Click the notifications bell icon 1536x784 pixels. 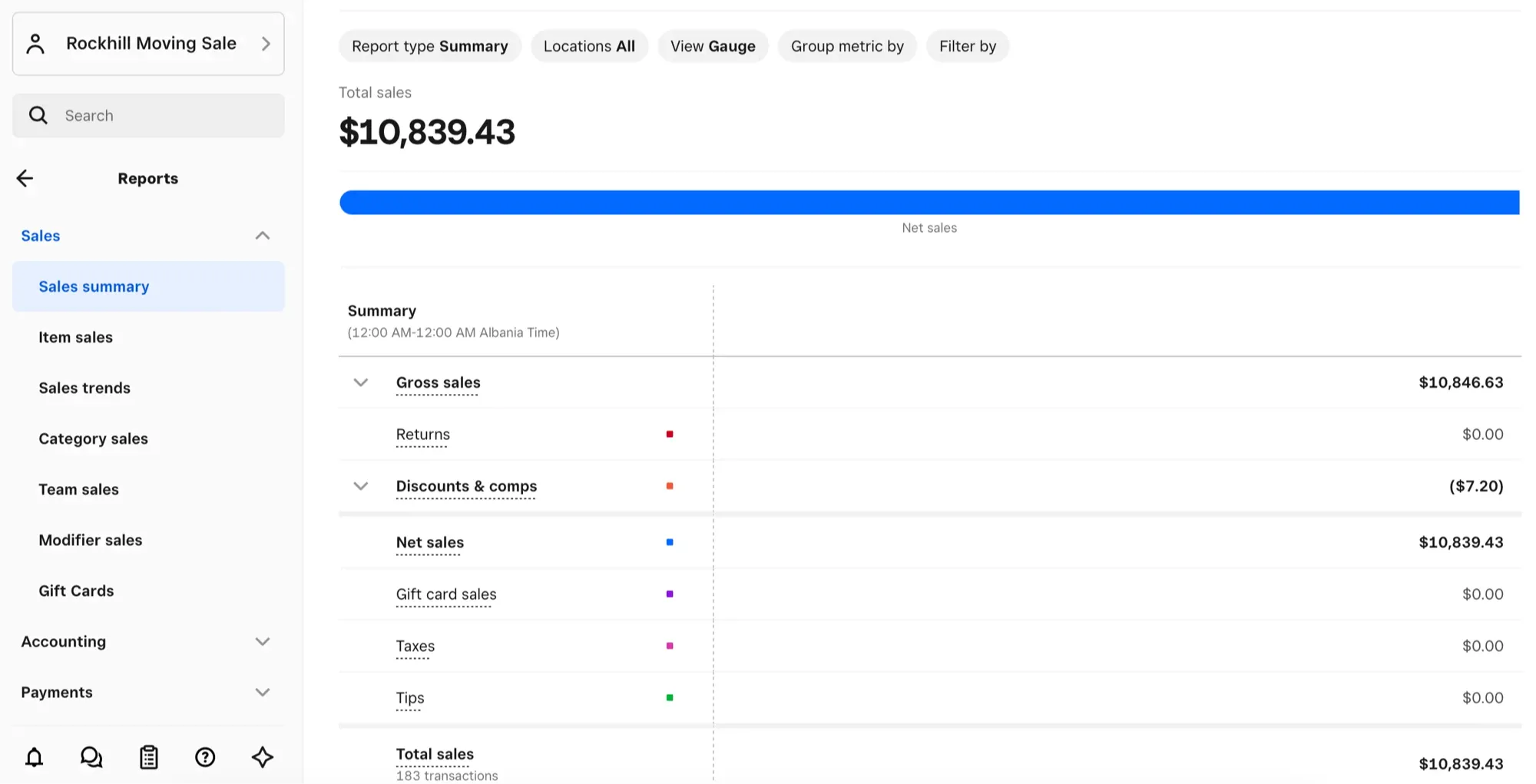coord(35,757)
